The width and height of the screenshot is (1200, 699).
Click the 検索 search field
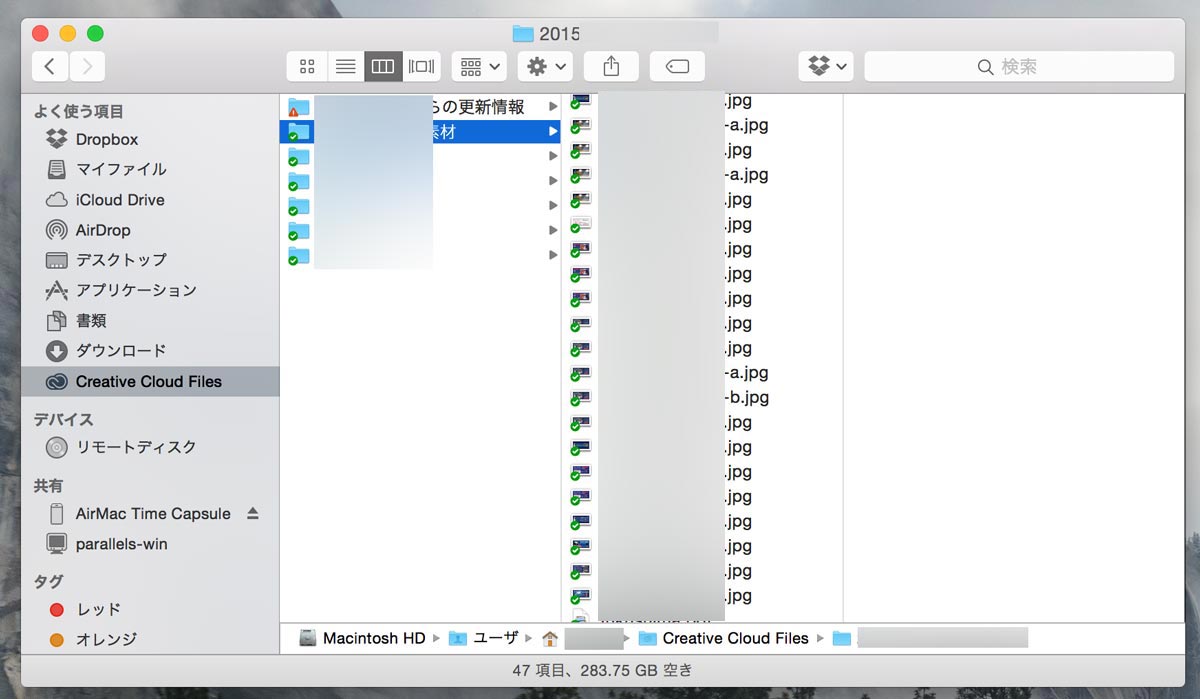(x=1019, y=67)
